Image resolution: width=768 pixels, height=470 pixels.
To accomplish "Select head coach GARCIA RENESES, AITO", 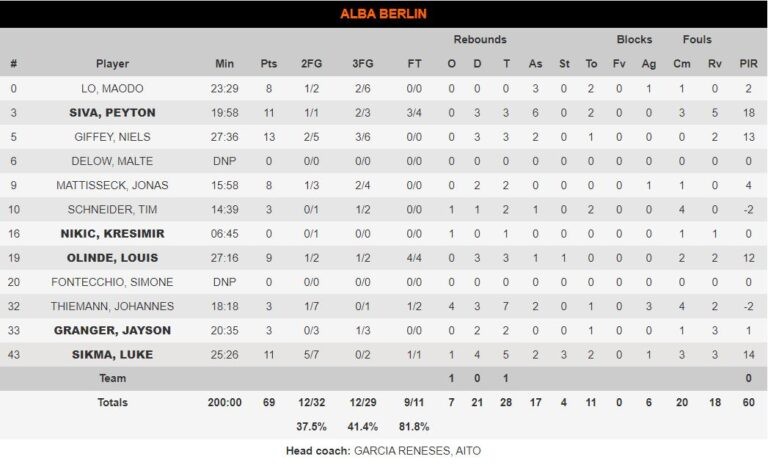I will 417,451.
